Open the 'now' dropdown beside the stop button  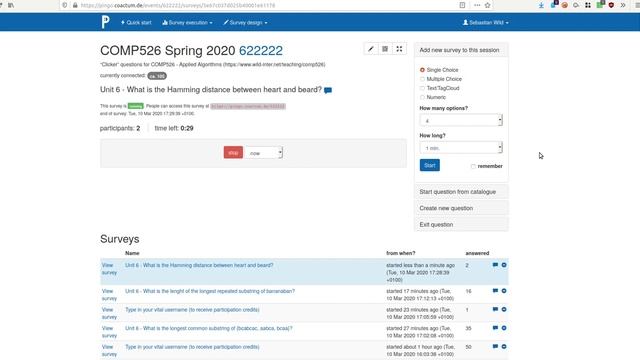263,153
